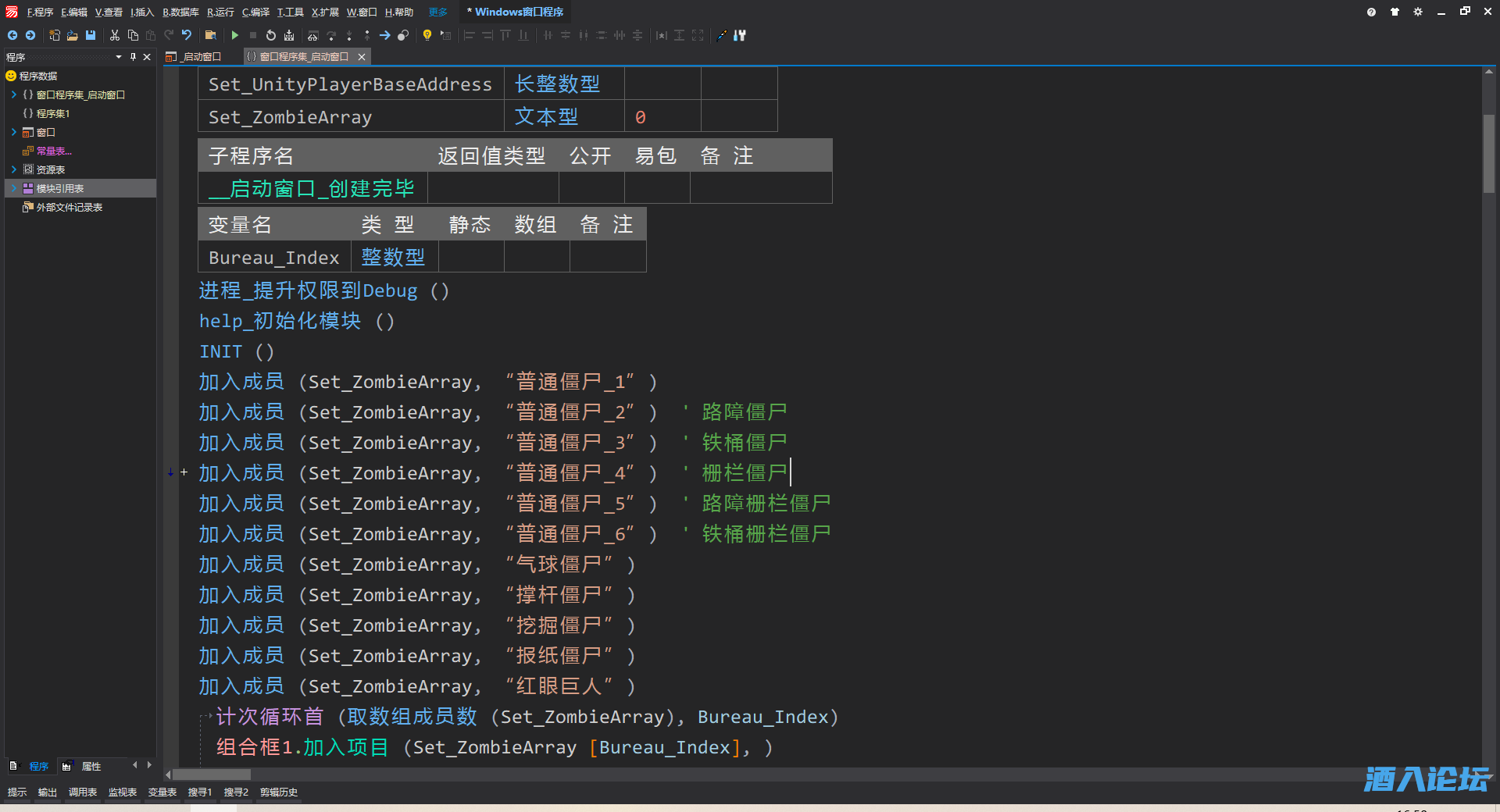Screen dimensions: 1500x812
Task: Click the yellow light bulb tip icon
Action: [x=427, y=35]
